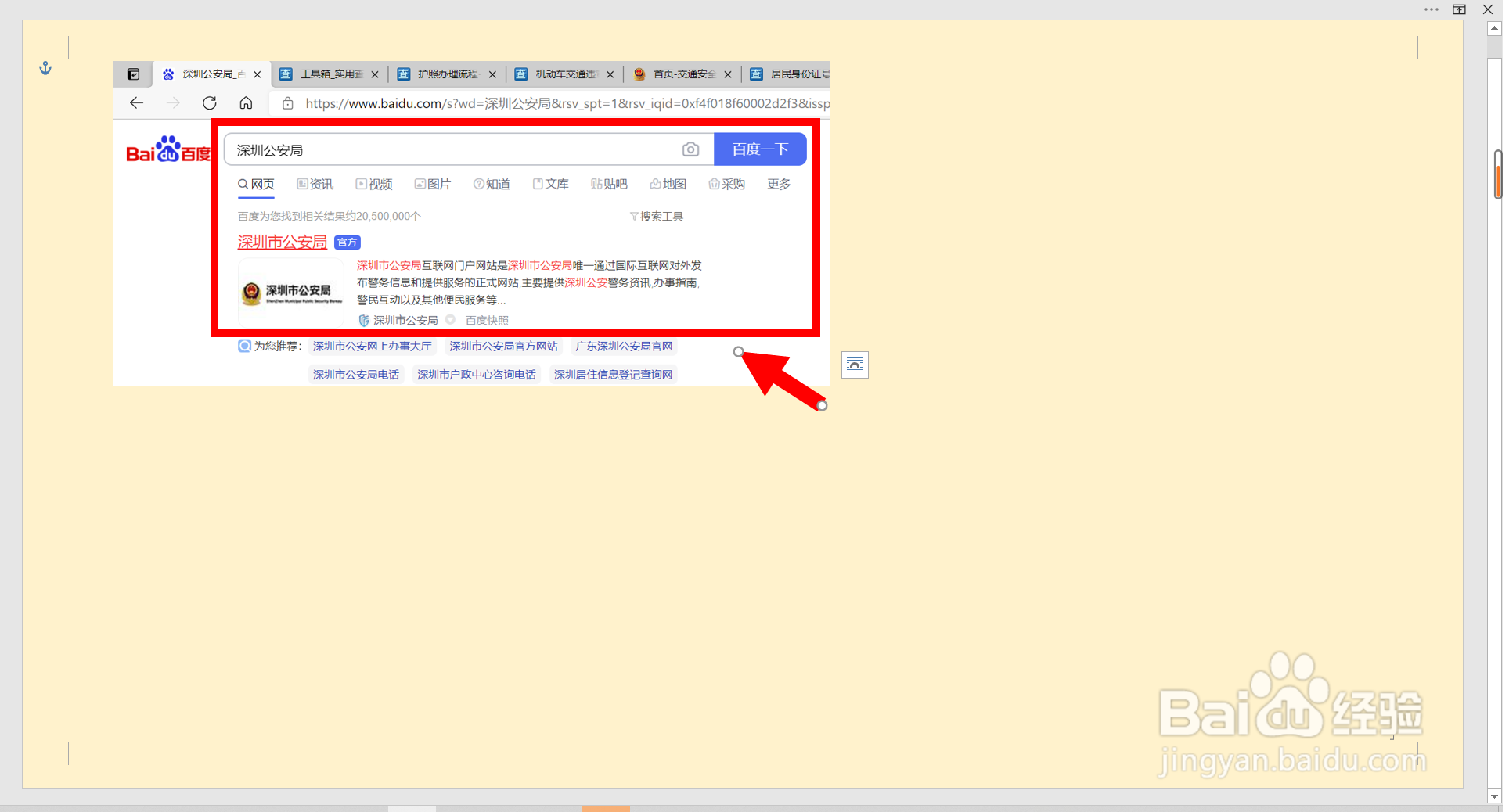
Task: Click the recommendation 深圳市公安网上办事大厅
Action: point(373,347)
